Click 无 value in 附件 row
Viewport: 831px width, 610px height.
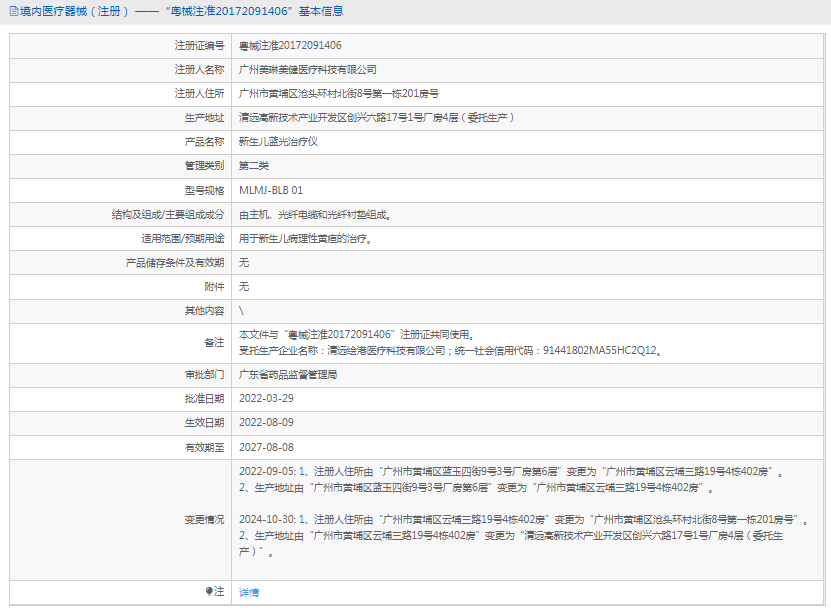click(x=244, y=287)
